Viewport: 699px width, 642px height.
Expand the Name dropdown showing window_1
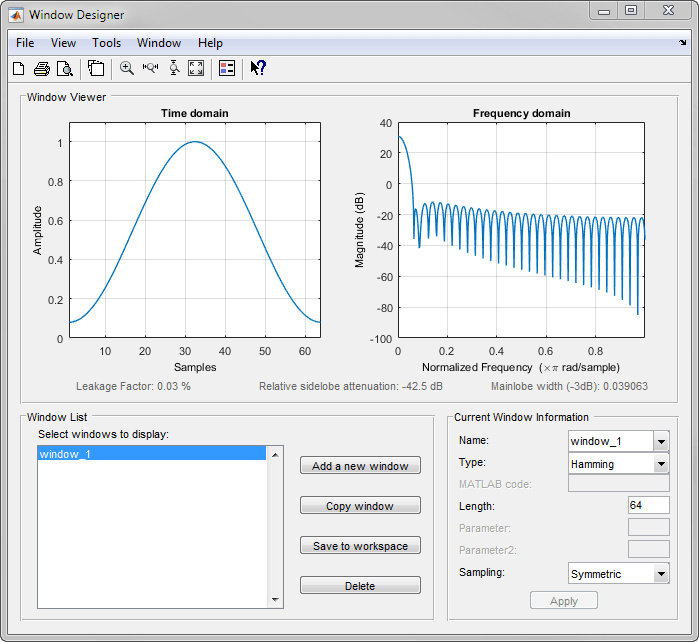pyautogui.click(x=661, y=441)
